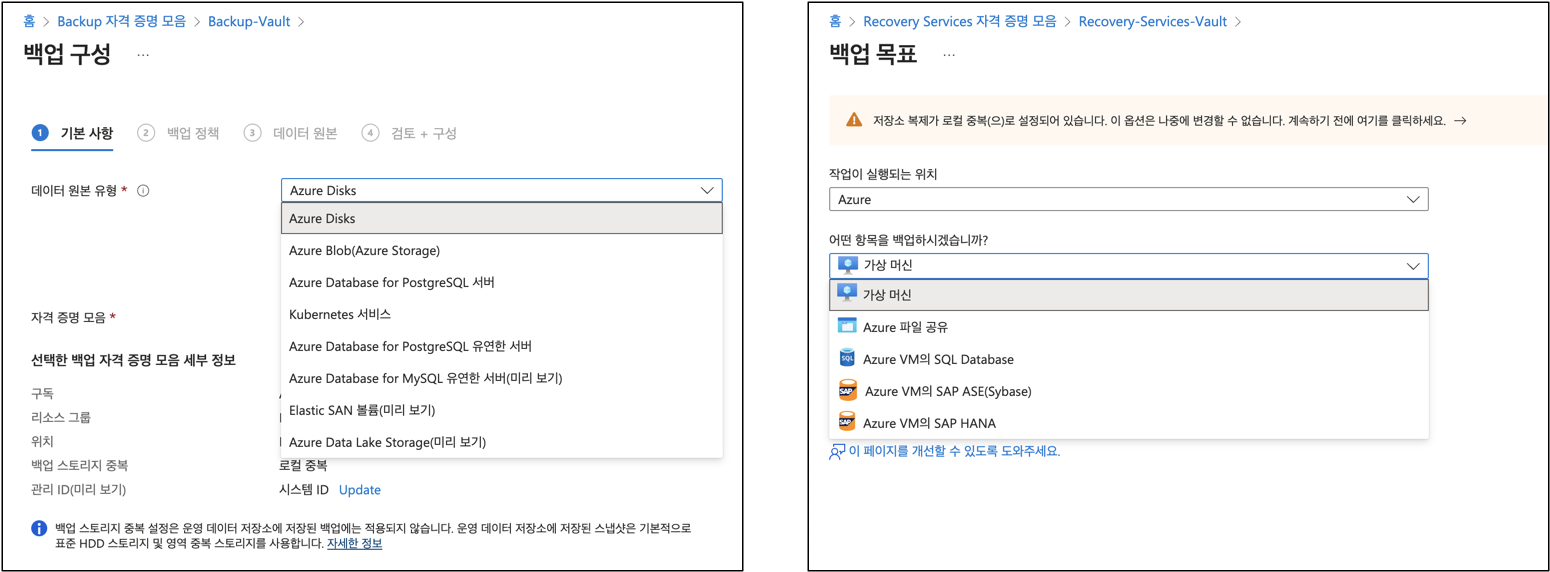Viewport: 1550px width, 572px height.
Task: Click the warning triangle icon in the banner
Action: (x=854, y=120)
